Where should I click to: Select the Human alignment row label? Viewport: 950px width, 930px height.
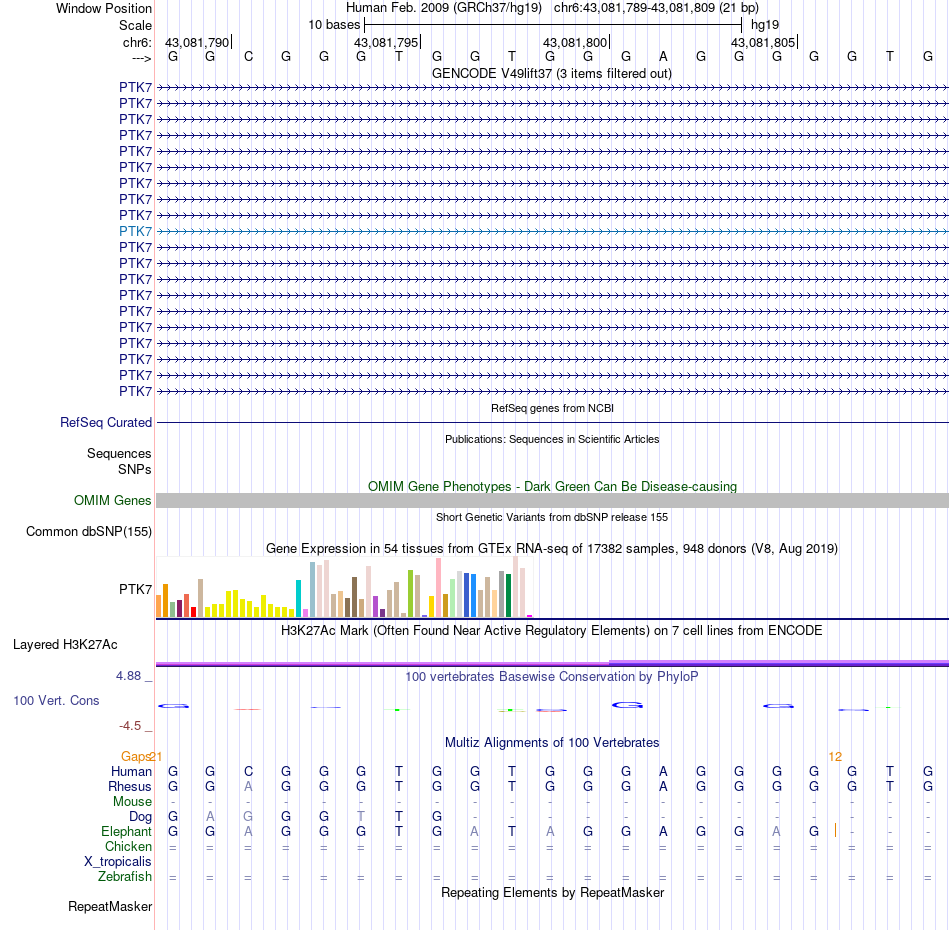click(x=131, y=771)
